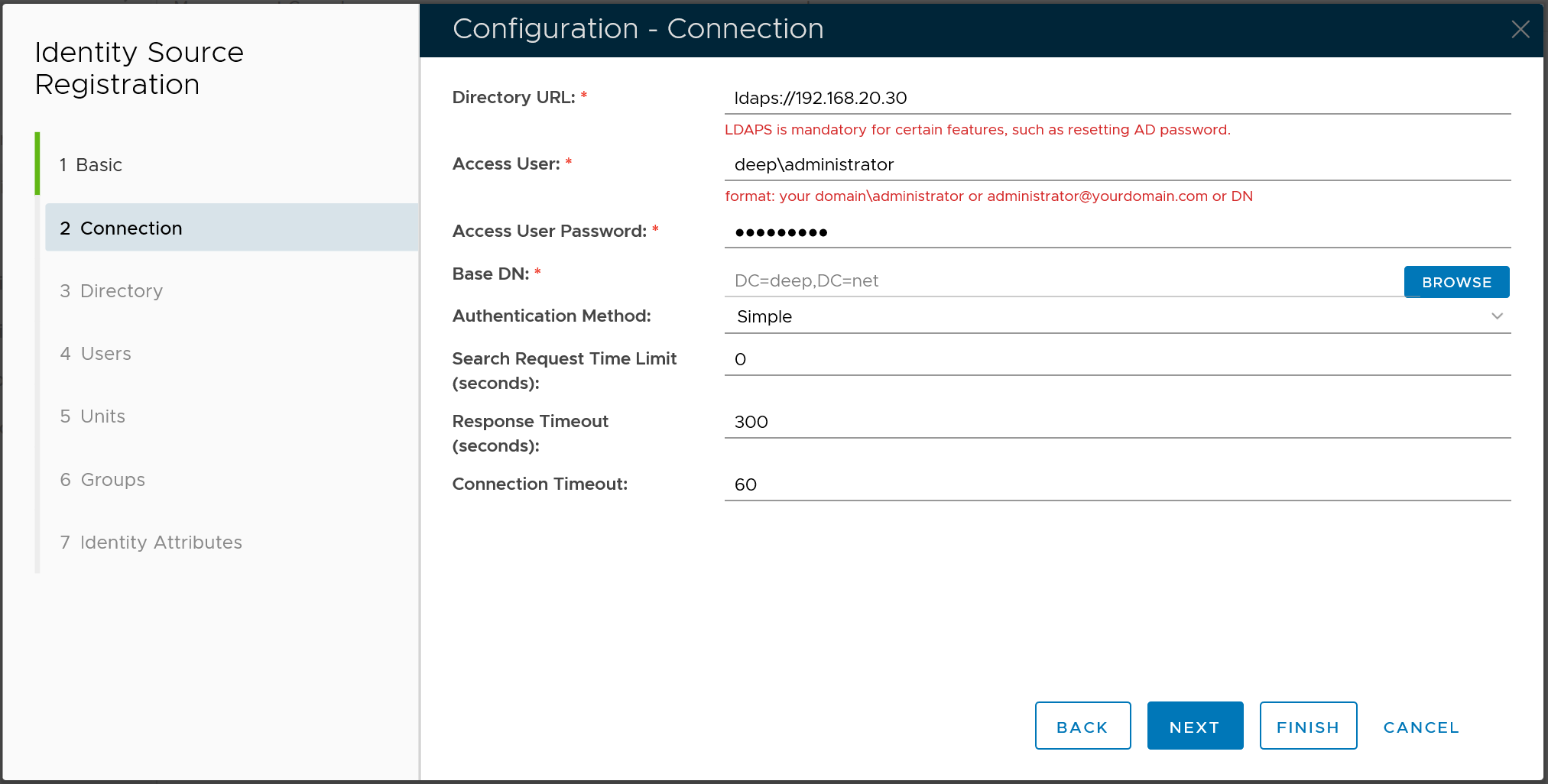Proceed with the Next button
1548x784 pixels.
pos(1194,727)
